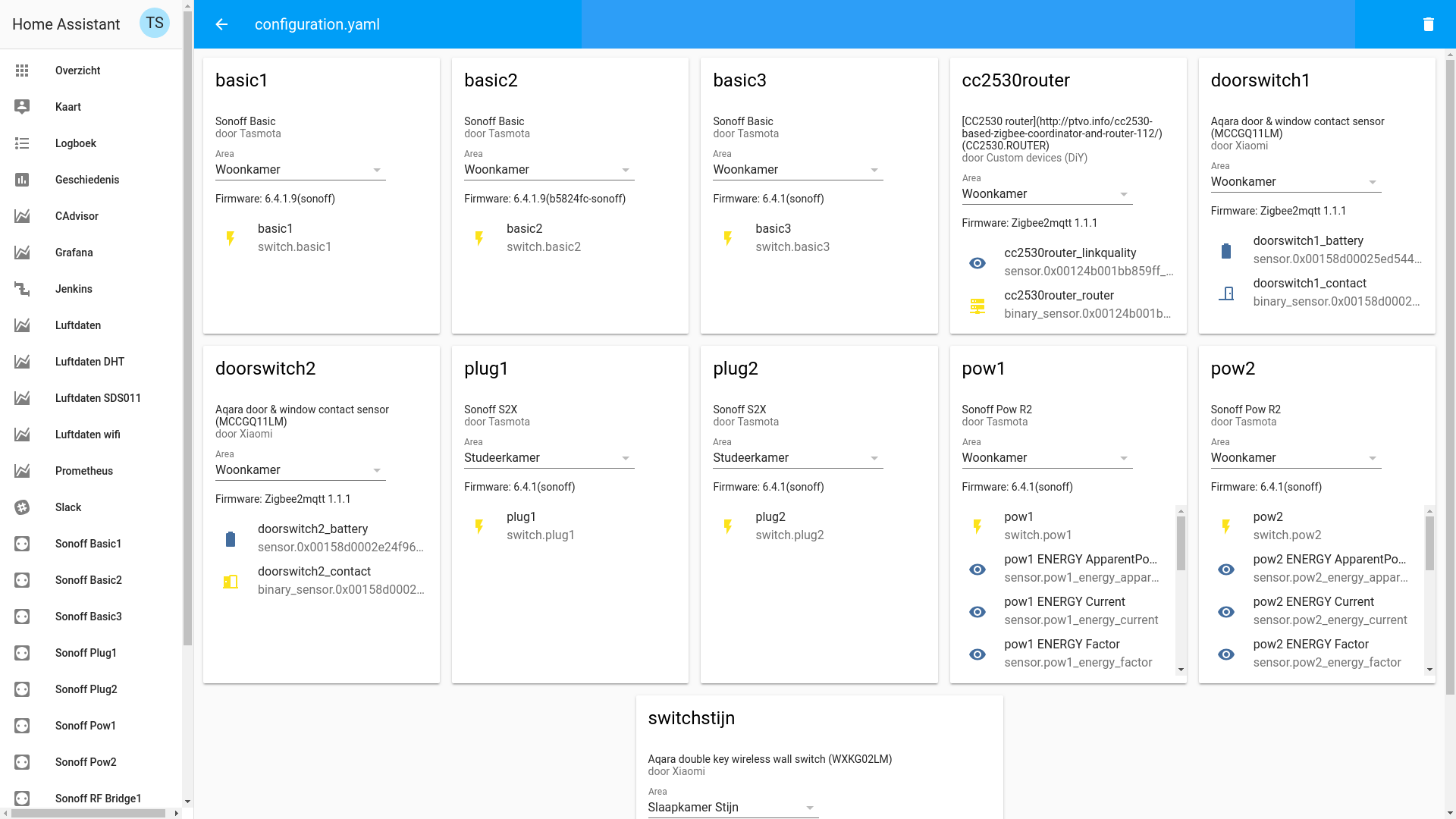The width and height of the screenshot is (1456, 819).
Task: Open Area dropdown for plug1
Action: tap(549, 458)
